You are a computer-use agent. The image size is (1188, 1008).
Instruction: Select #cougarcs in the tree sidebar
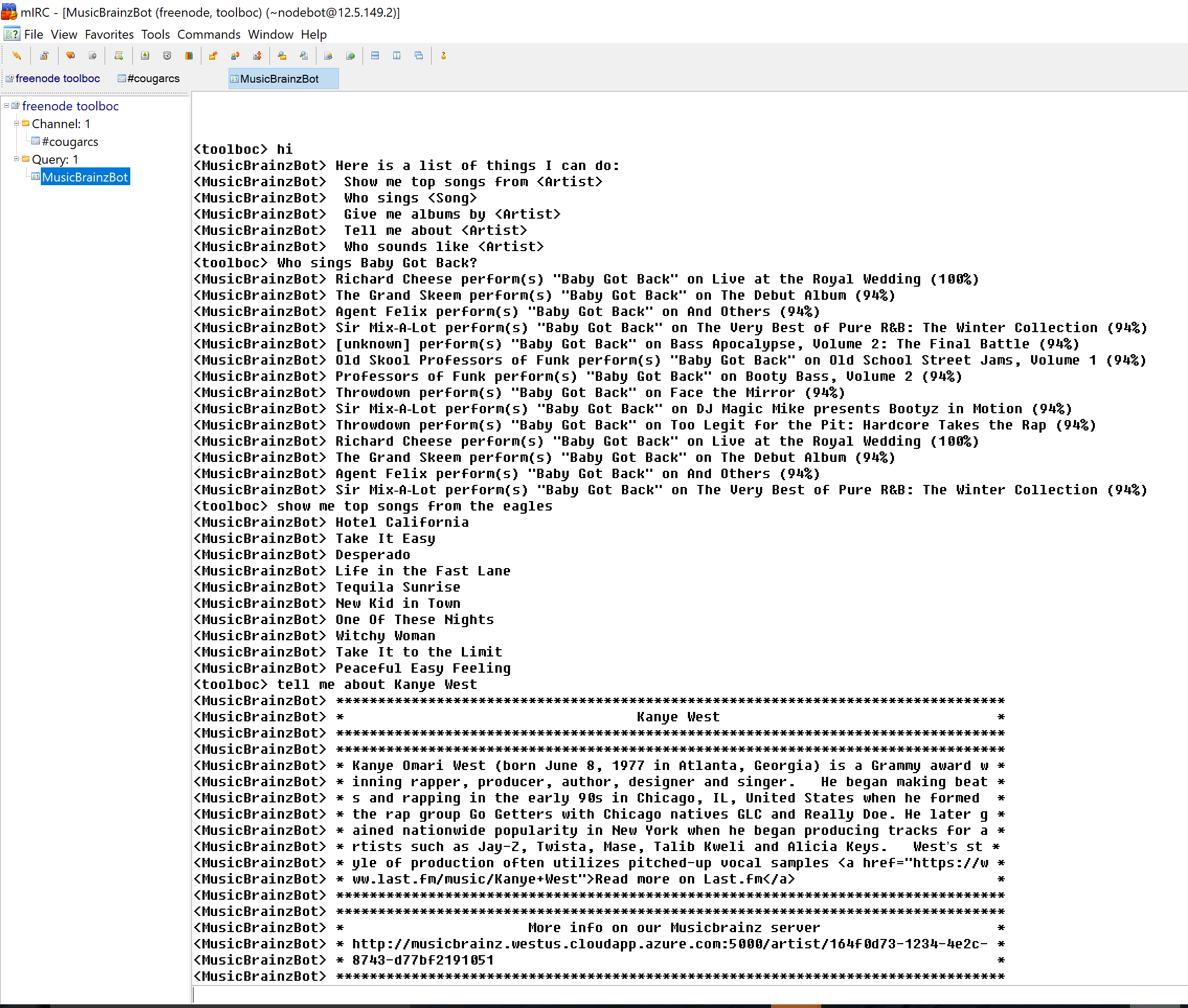point(70,141)
